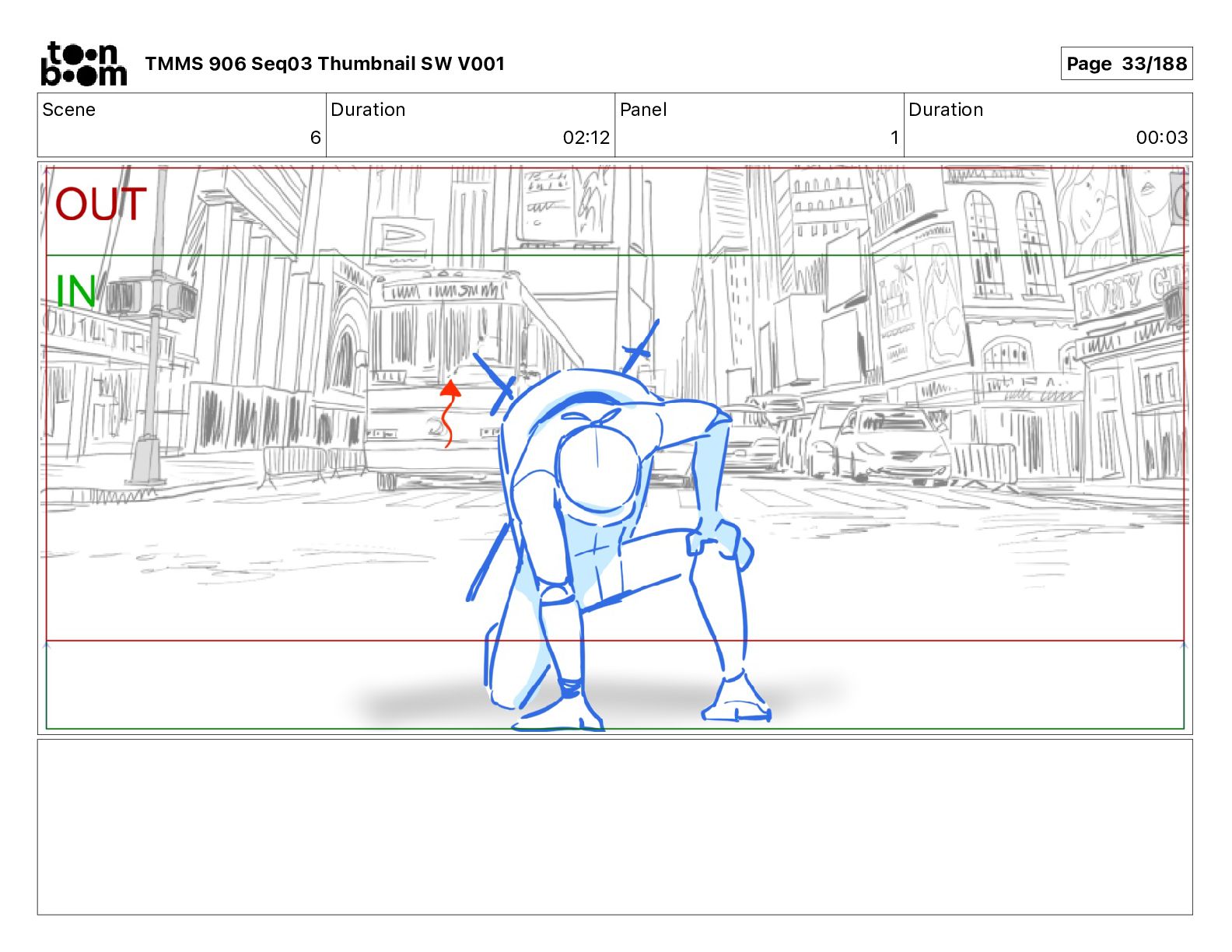
Task: Click the storyboard panel drawing thumbnail
Action: pyautogui.click(x=615, y=448)
